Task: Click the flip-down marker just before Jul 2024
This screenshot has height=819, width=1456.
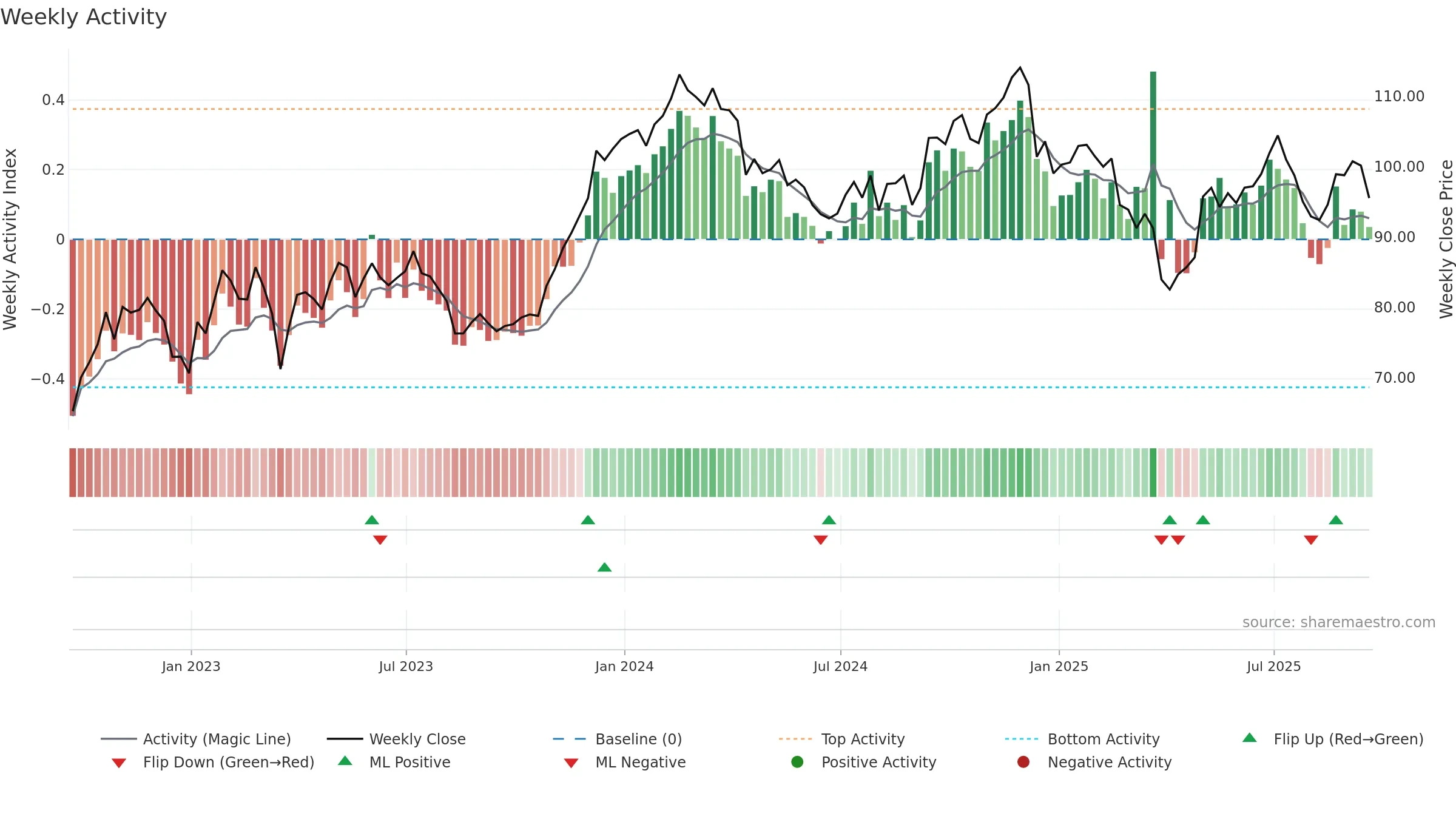Action: [x=821, y=540]
